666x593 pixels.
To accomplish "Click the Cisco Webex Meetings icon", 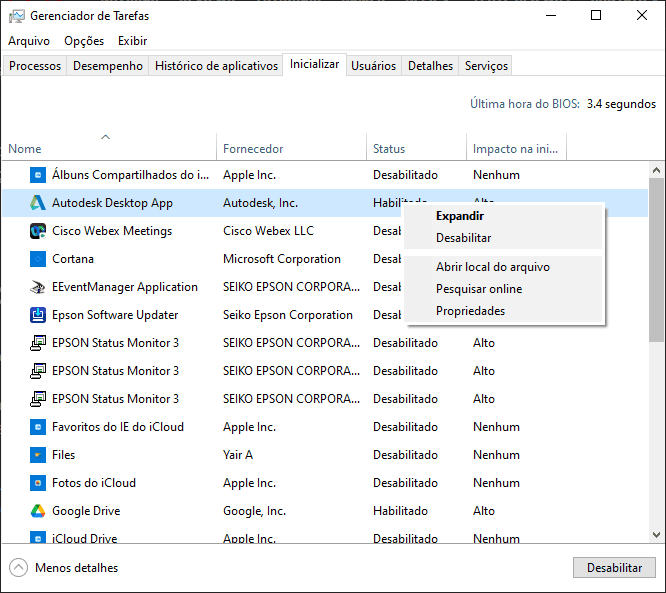I will [x=38, y=231].
